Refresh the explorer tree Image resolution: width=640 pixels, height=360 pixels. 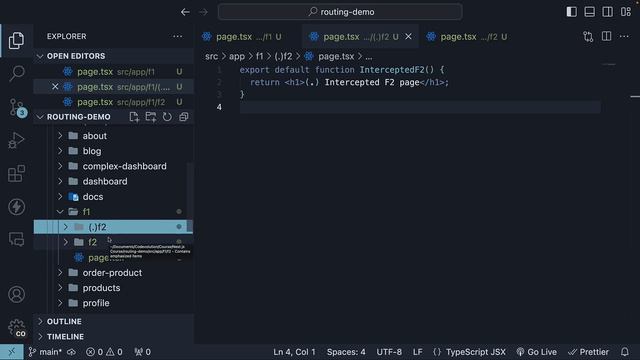coord(167,117)
